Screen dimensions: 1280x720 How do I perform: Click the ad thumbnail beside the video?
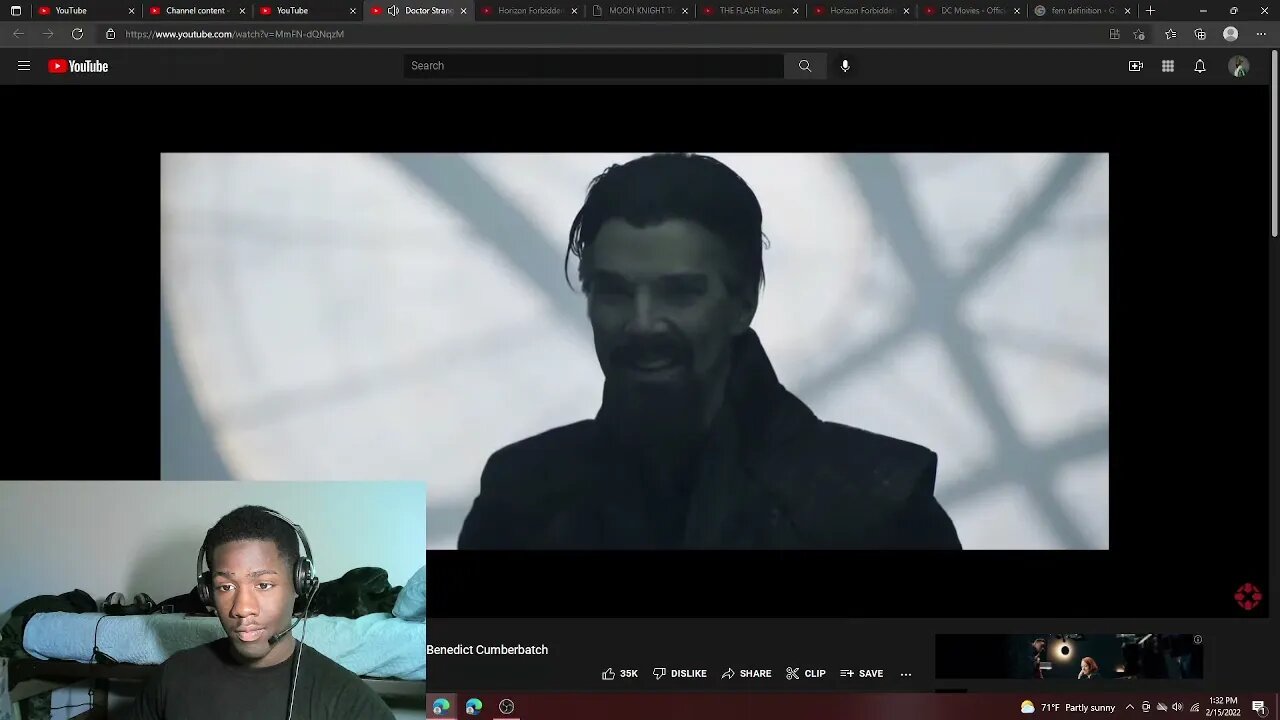point(1069,657)
